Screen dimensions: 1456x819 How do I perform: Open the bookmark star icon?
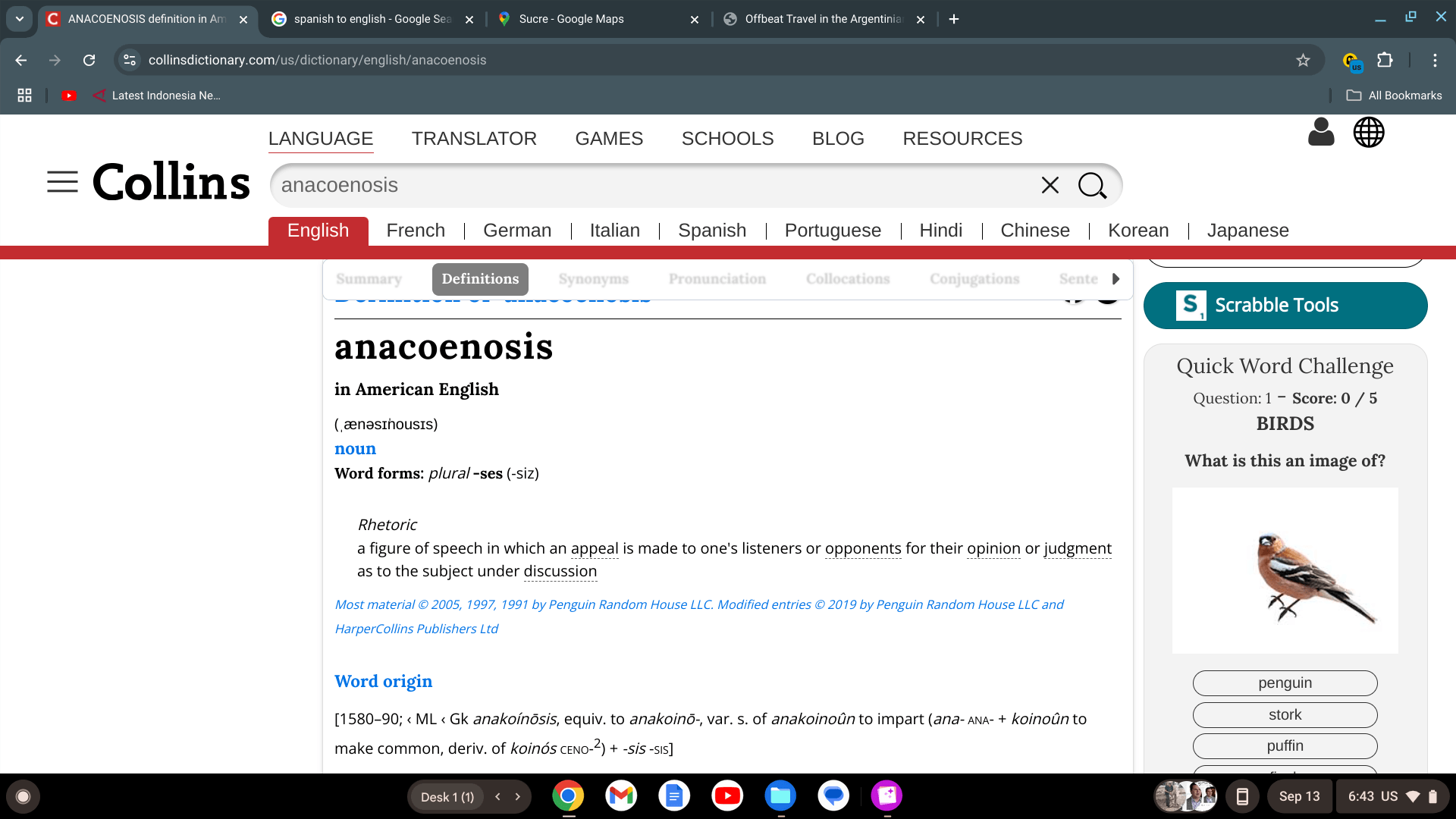coord(1304,60)
